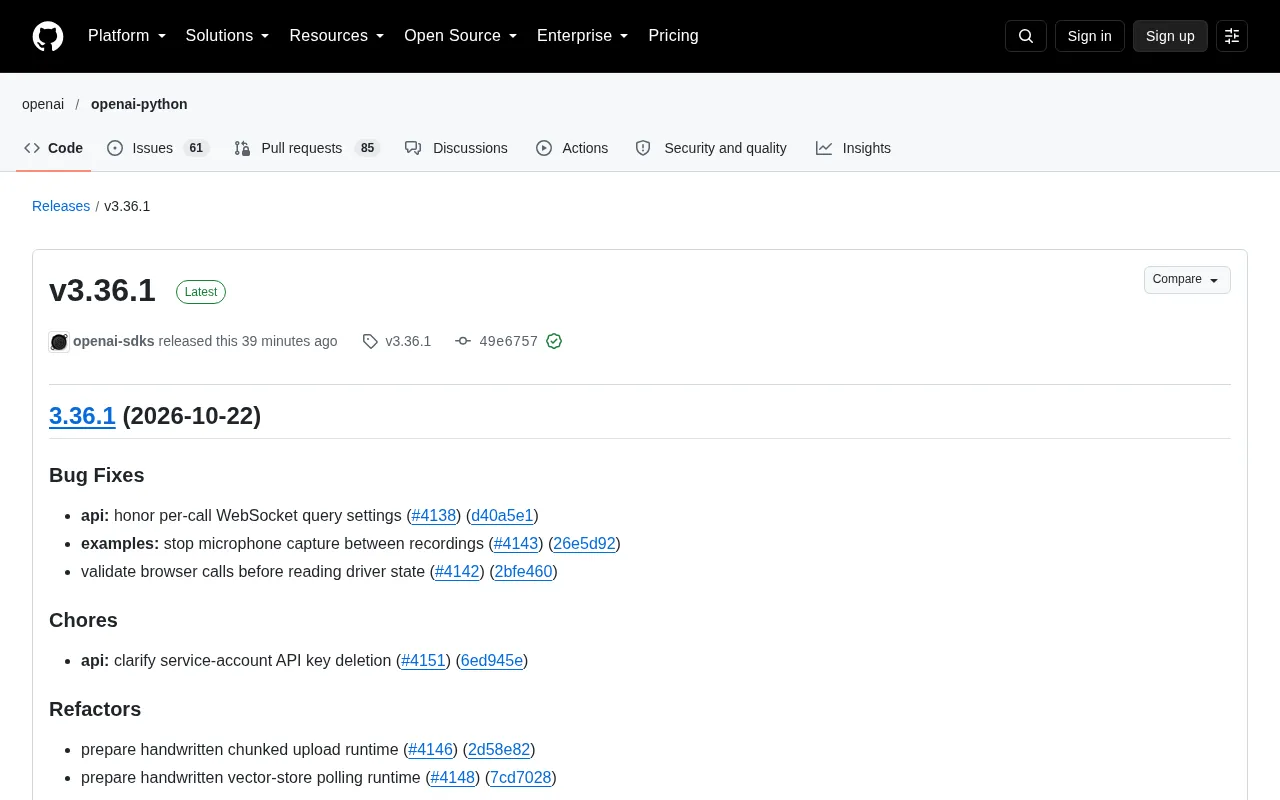Open the Compare dropdown
This screenshot has width=1280, height=800.
[1187, 280]
